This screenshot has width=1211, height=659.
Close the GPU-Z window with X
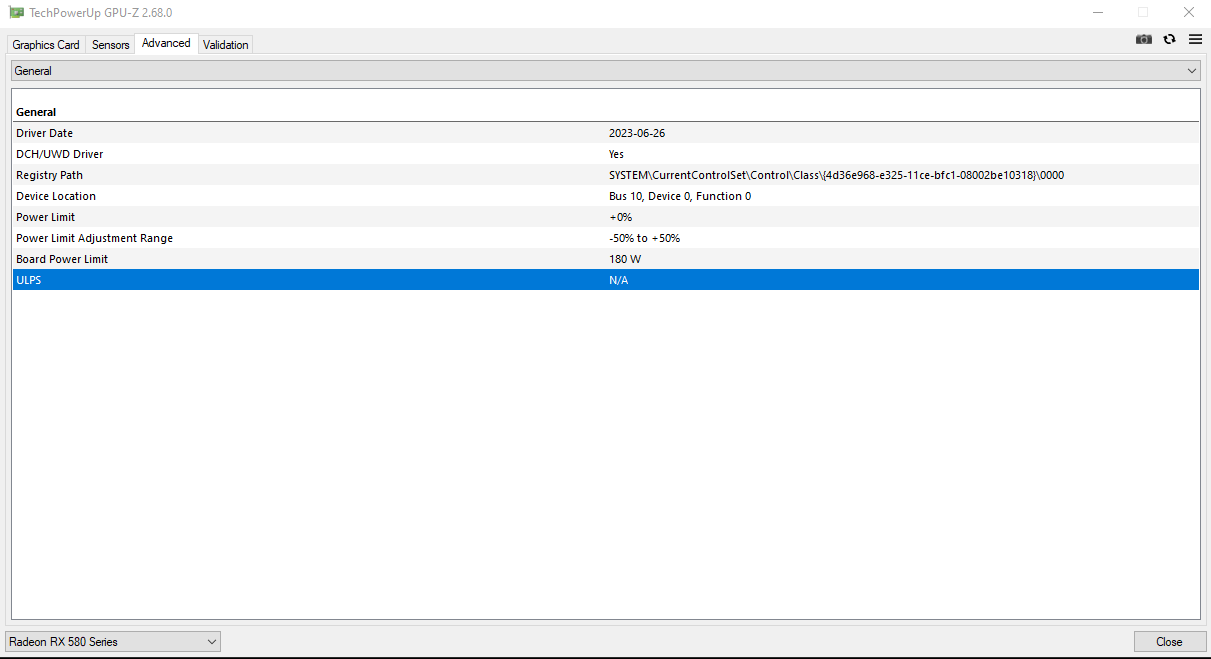pos(1189,12)
